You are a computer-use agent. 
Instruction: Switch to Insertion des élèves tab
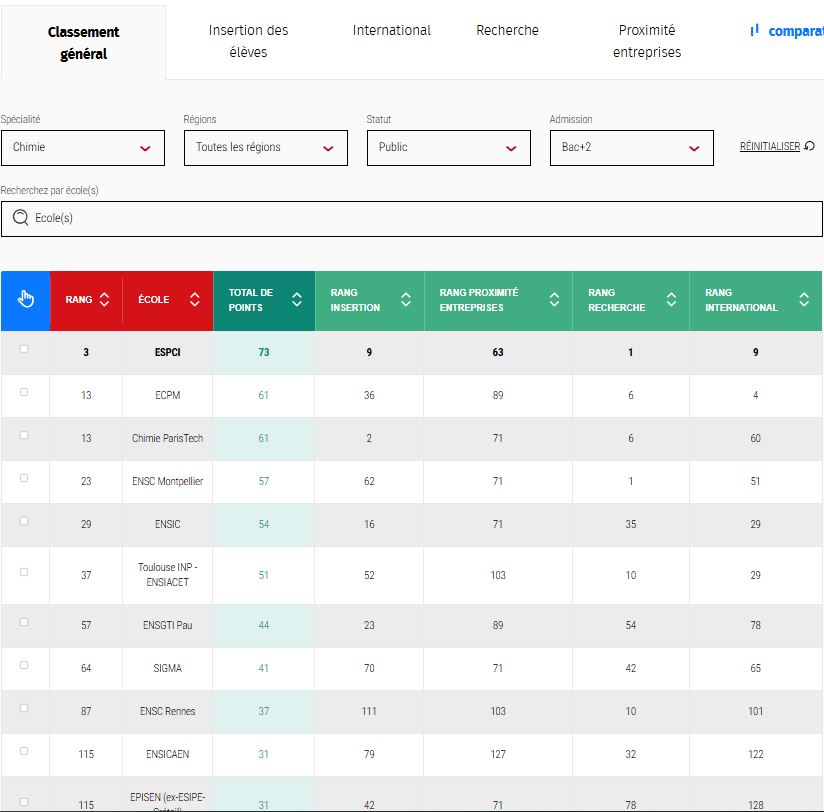(x=248, y=41)
